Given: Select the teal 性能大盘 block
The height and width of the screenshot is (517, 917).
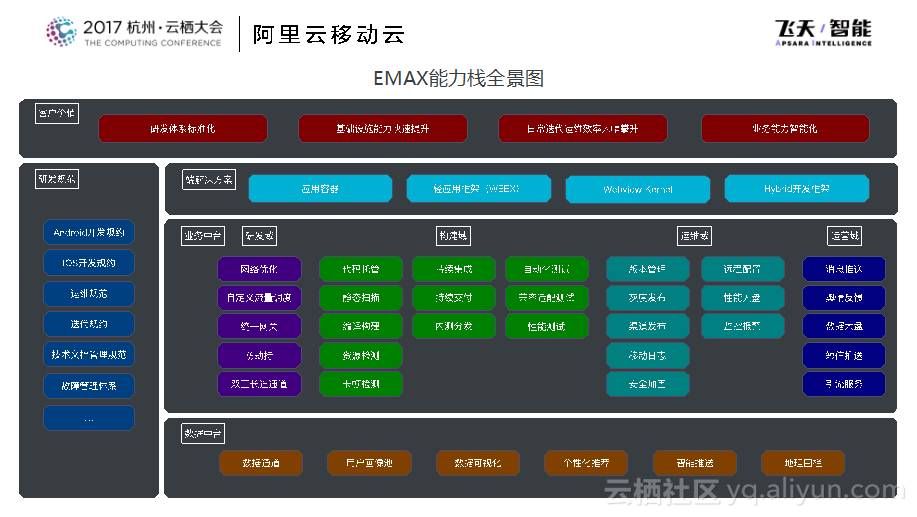Looking at the screenshot, I should [743, 298].
